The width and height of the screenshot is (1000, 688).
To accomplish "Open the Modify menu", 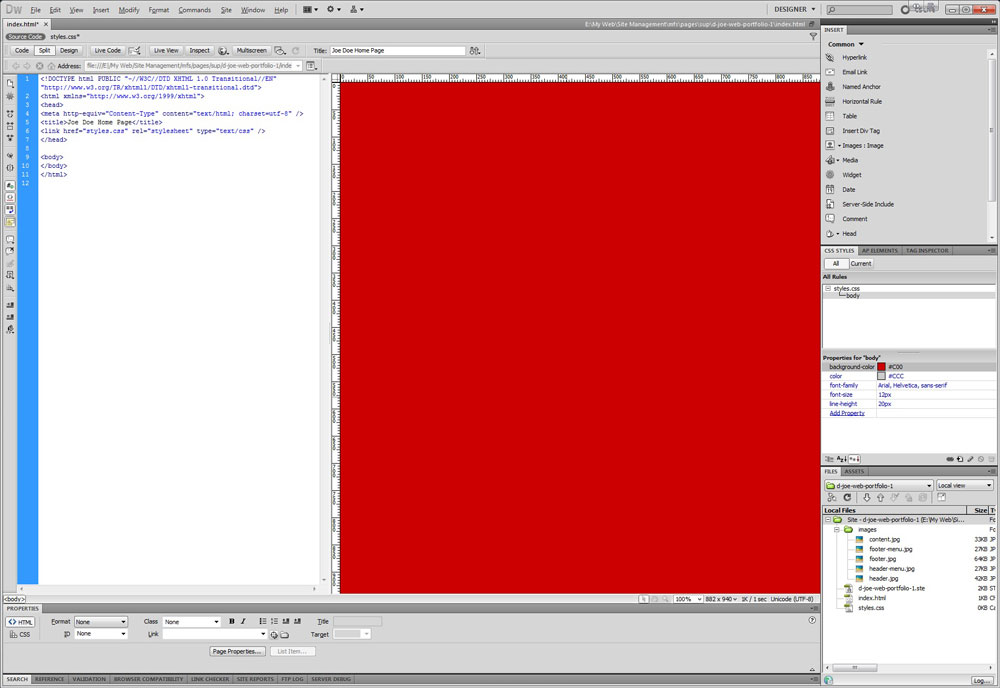I will [129, 10].
